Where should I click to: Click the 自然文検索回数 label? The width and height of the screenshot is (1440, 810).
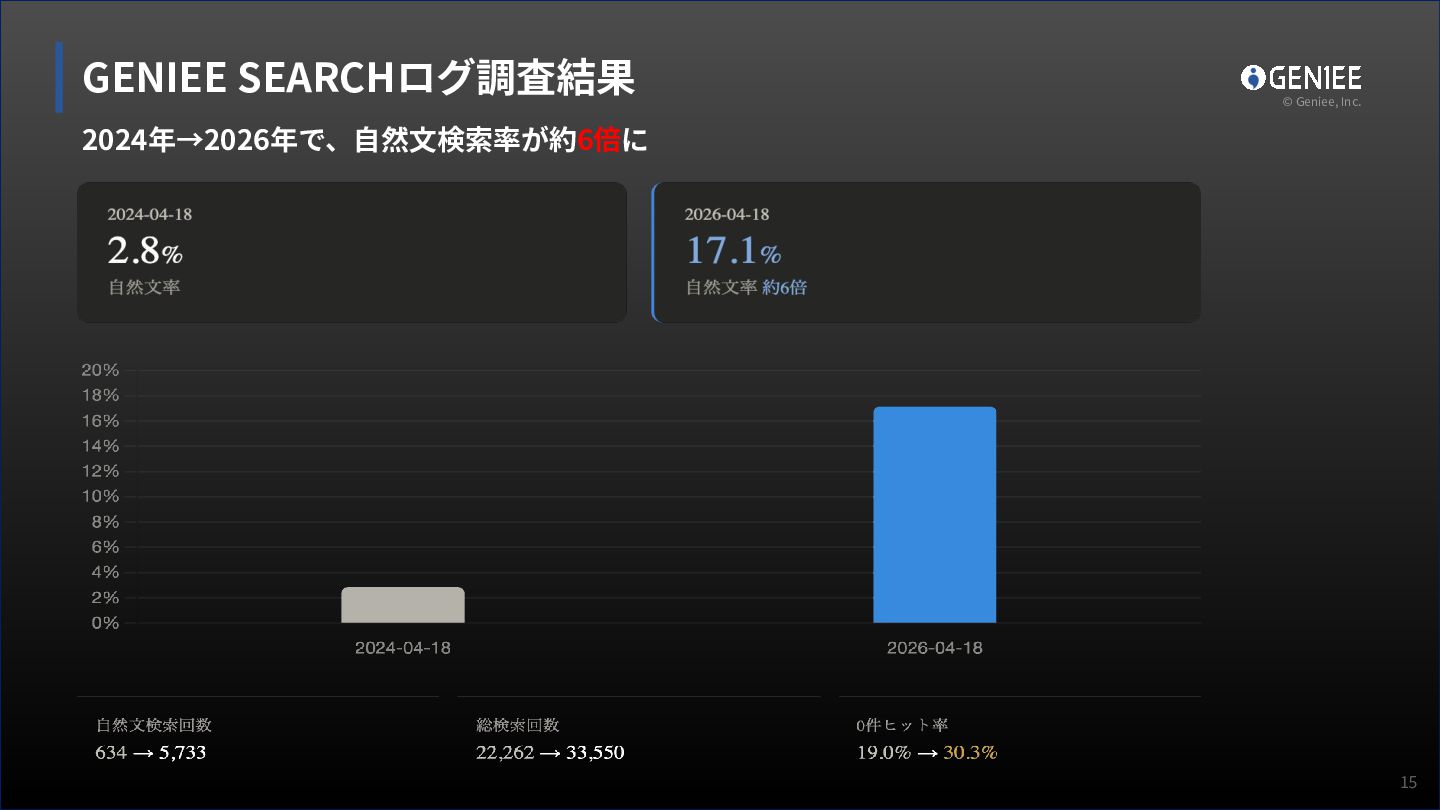154,725
